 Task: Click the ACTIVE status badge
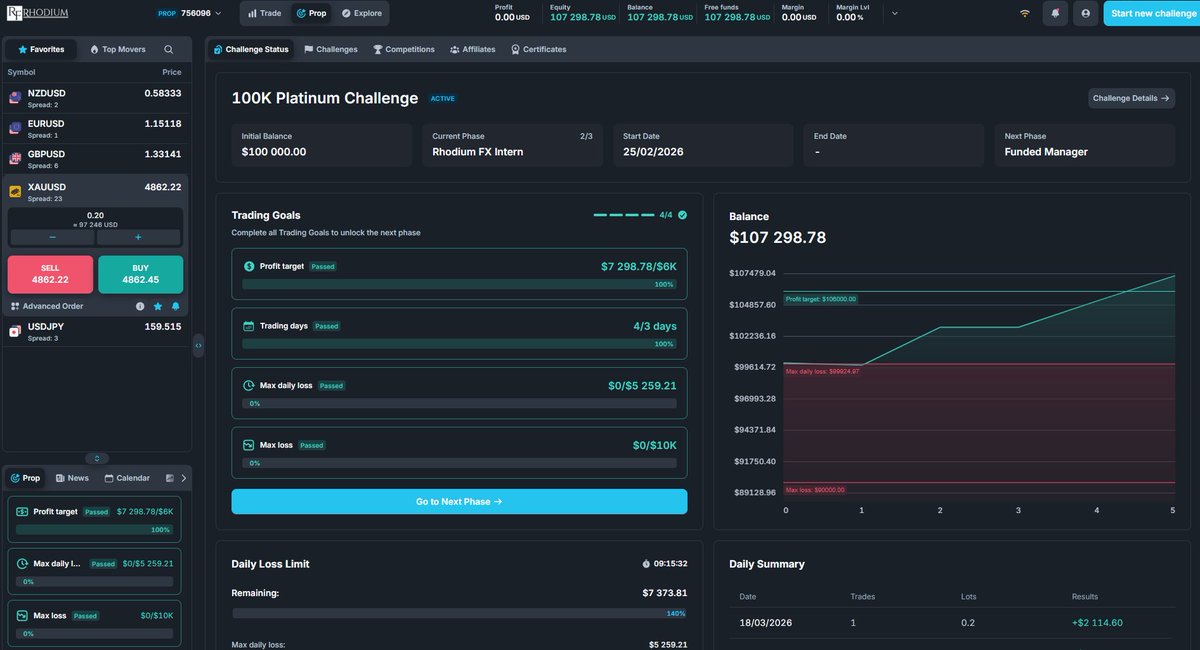(442, 99)
